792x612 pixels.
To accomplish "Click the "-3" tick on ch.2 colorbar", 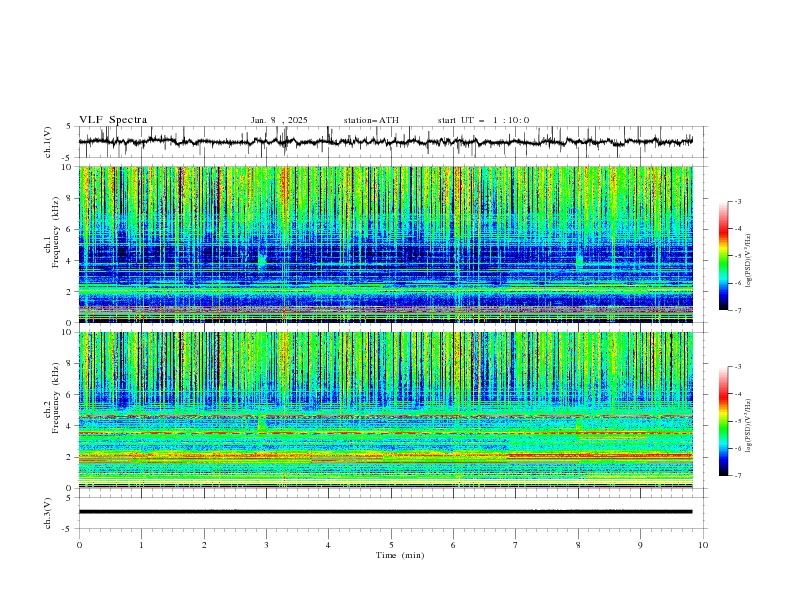I will click(737, 367).
